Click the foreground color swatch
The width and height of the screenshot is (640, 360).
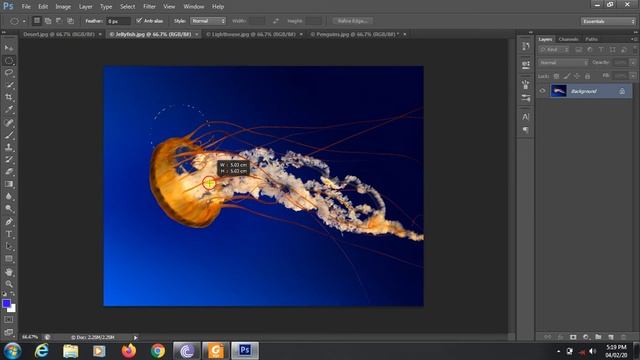tap(6, 303)
